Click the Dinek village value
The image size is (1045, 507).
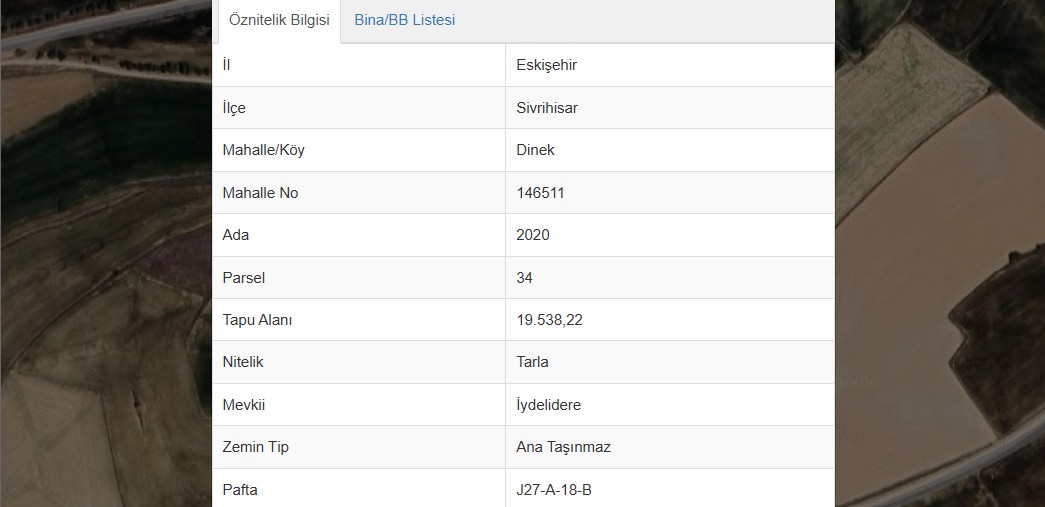tap(535, 150)
